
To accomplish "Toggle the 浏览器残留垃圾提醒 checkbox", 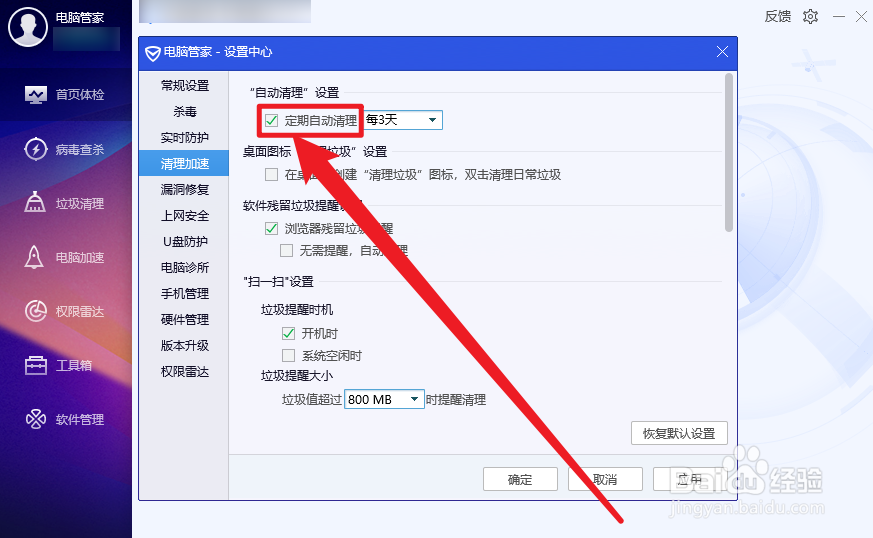I will (272, 228).
